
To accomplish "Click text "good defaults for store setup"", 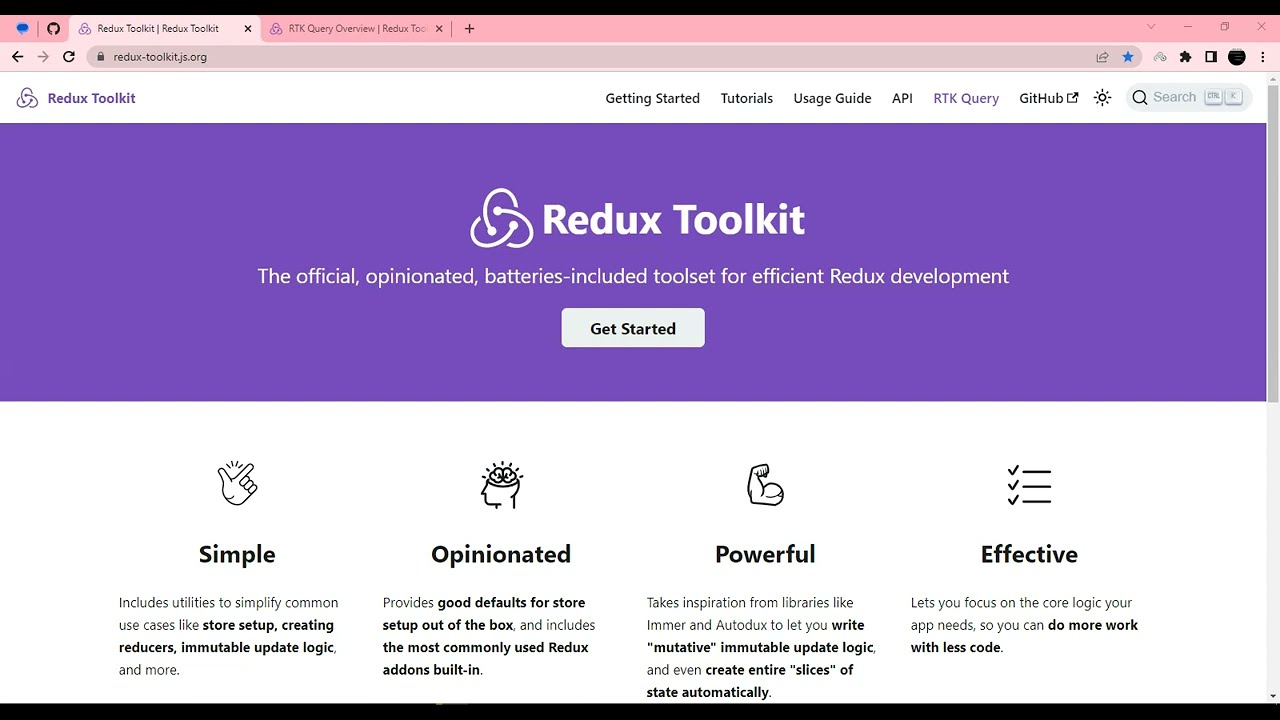I will click(484, 614).
